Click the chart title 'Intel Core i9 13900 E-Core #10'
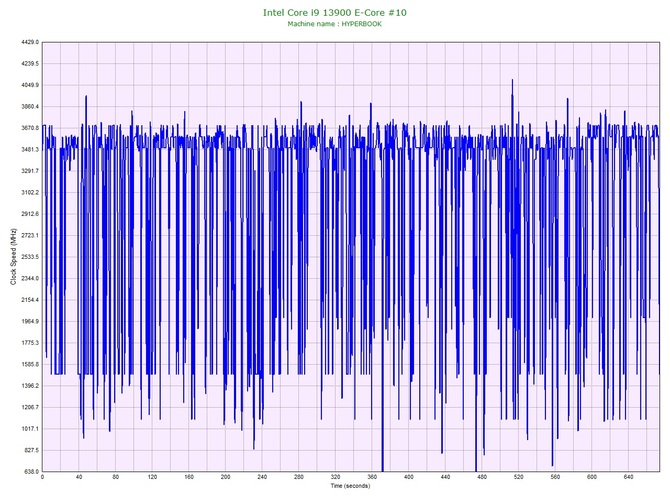This screenshot has height=503, width=670. click(335, 13)
